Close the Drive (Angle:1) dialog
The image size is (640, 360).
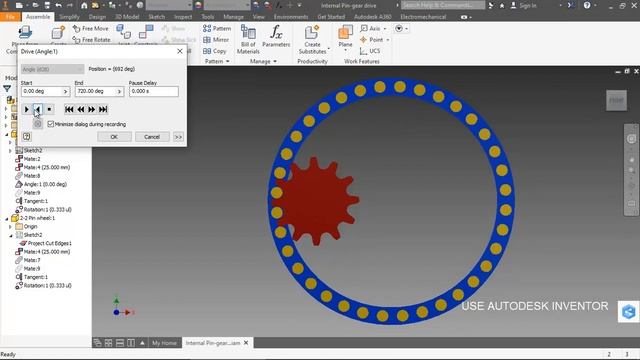180,51
